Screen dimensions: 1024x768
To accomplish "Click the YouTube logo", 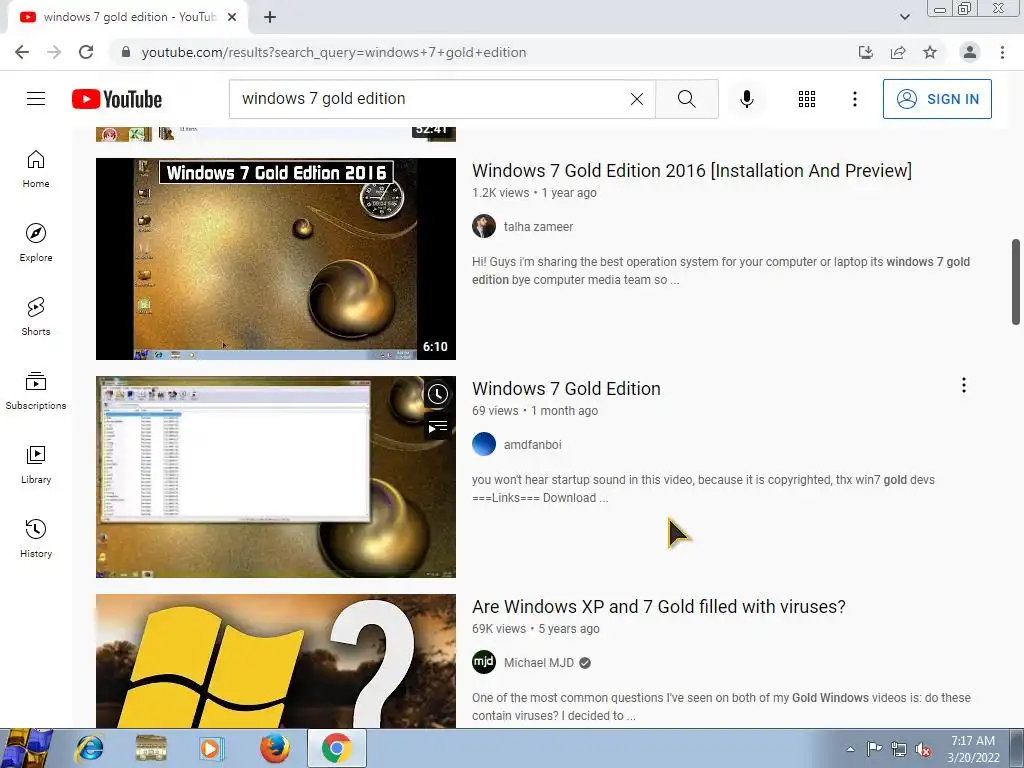I will tap(117, 99).
